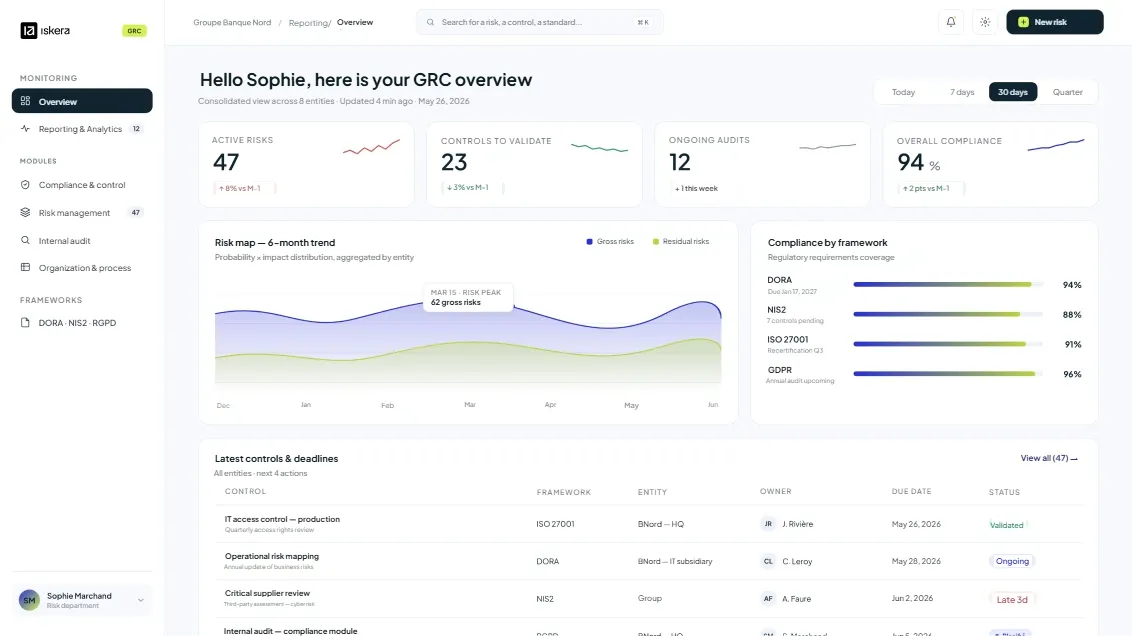Open Risk management module
This screenshot has height=636, width=1132.
click(82, 212)
